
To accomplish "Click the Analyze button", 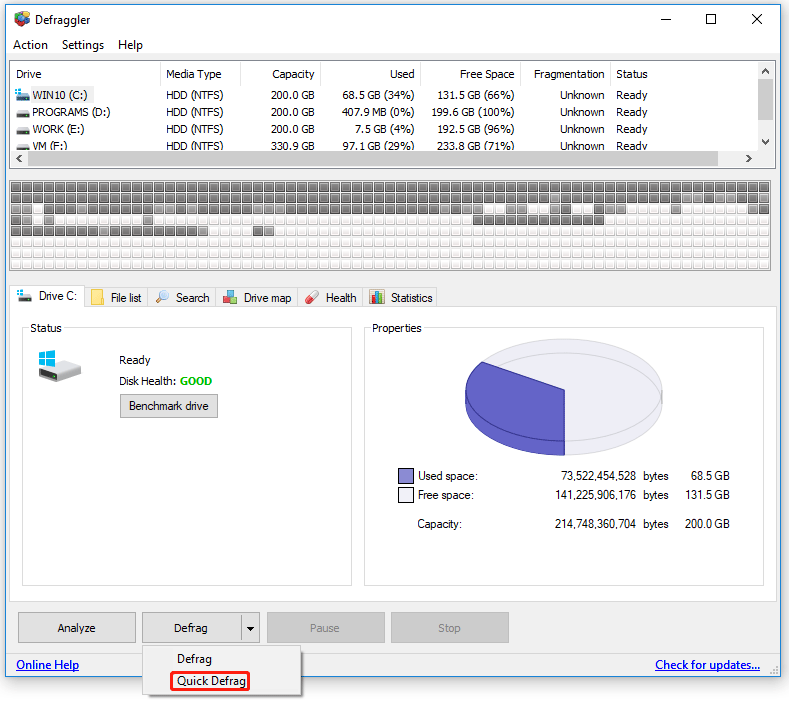I will click(x=76, y=628).
